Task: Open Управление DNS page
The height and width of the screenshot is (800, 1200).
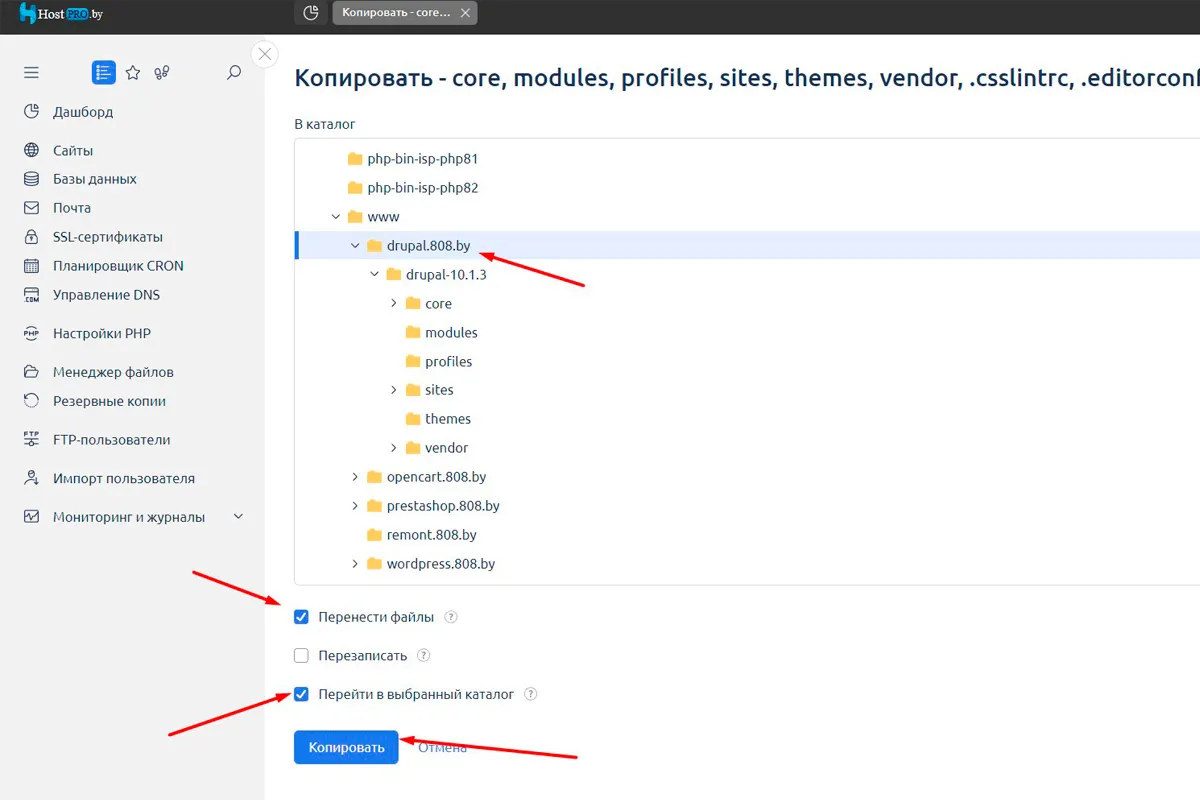Action: click(106, 295)
